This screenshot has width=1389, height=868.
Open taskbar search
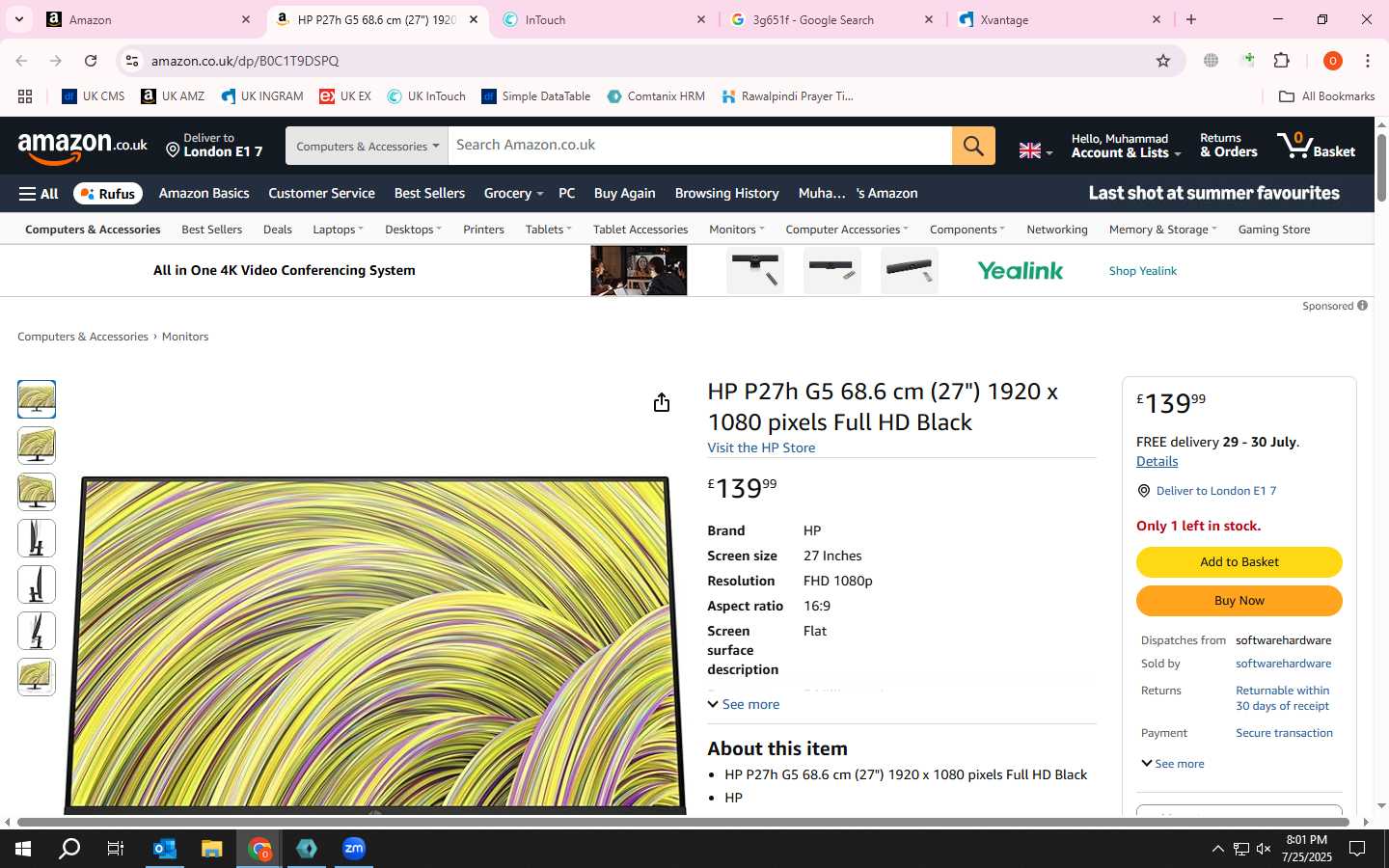pos(69,849)
